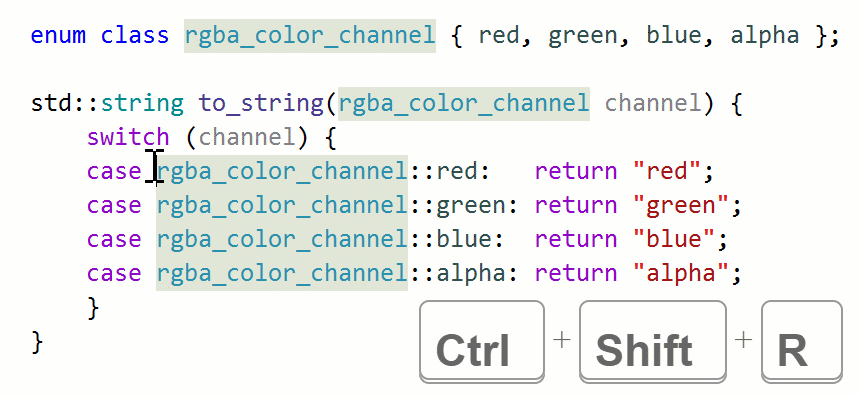
Task: Click the switch keyword
Action: pyautogui.click(x=128, y=137)
